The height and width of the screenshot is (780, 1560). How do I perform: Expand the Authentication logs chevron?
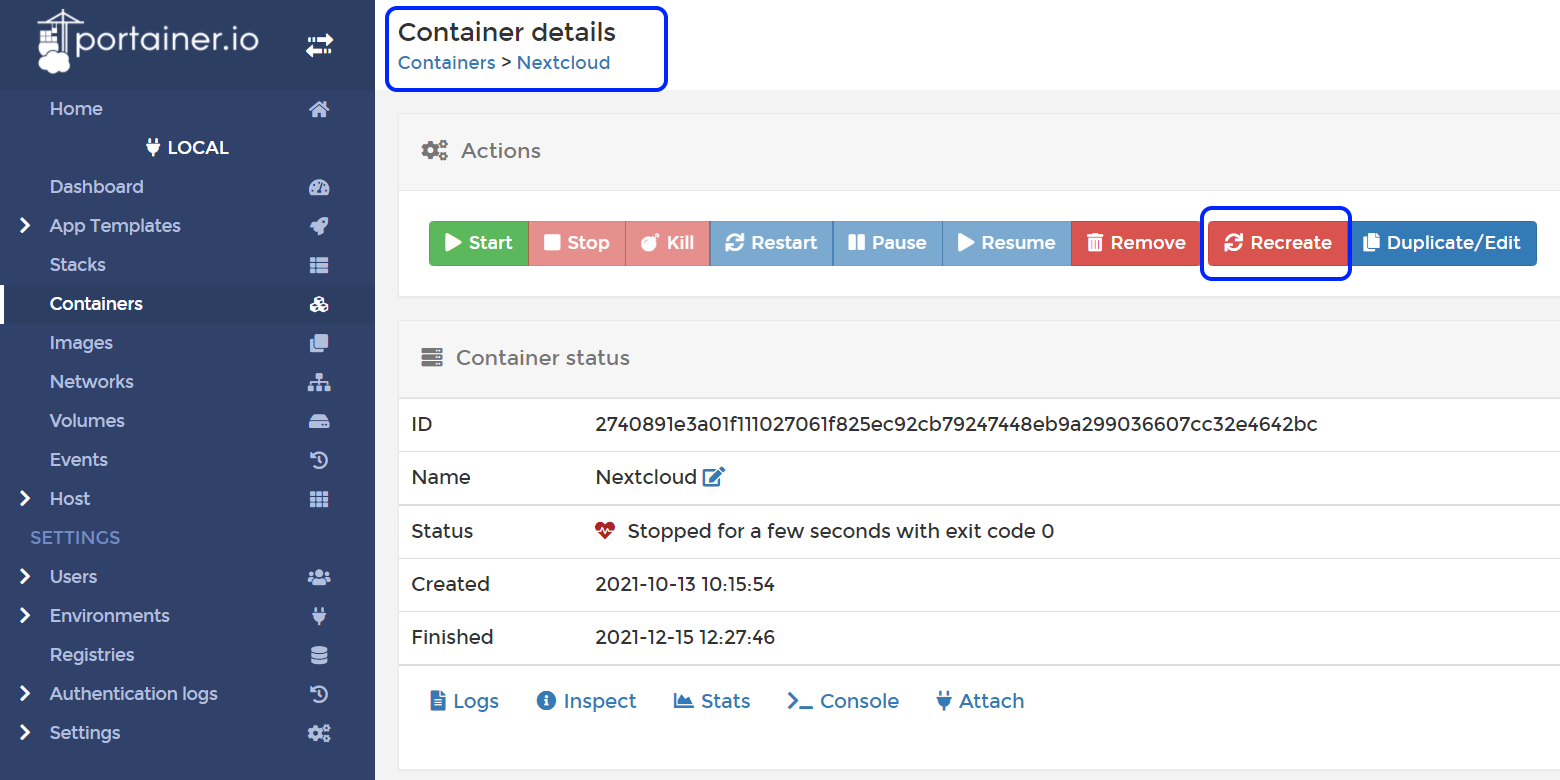pyautogui.click(x=25, y=694)
